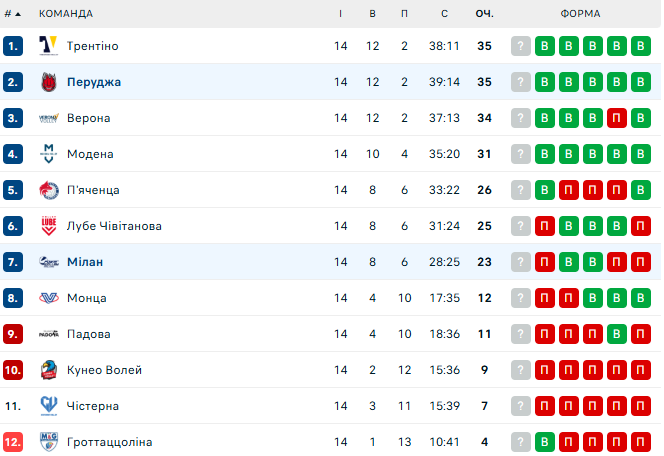Click the Lube Чівітанова team logo
664x456 pixels.
click(48, 226)
